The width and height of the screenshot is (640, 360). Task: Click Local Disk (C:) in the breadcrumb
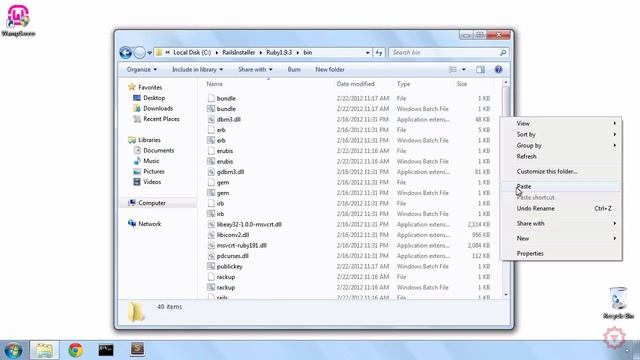coord(192,53)
